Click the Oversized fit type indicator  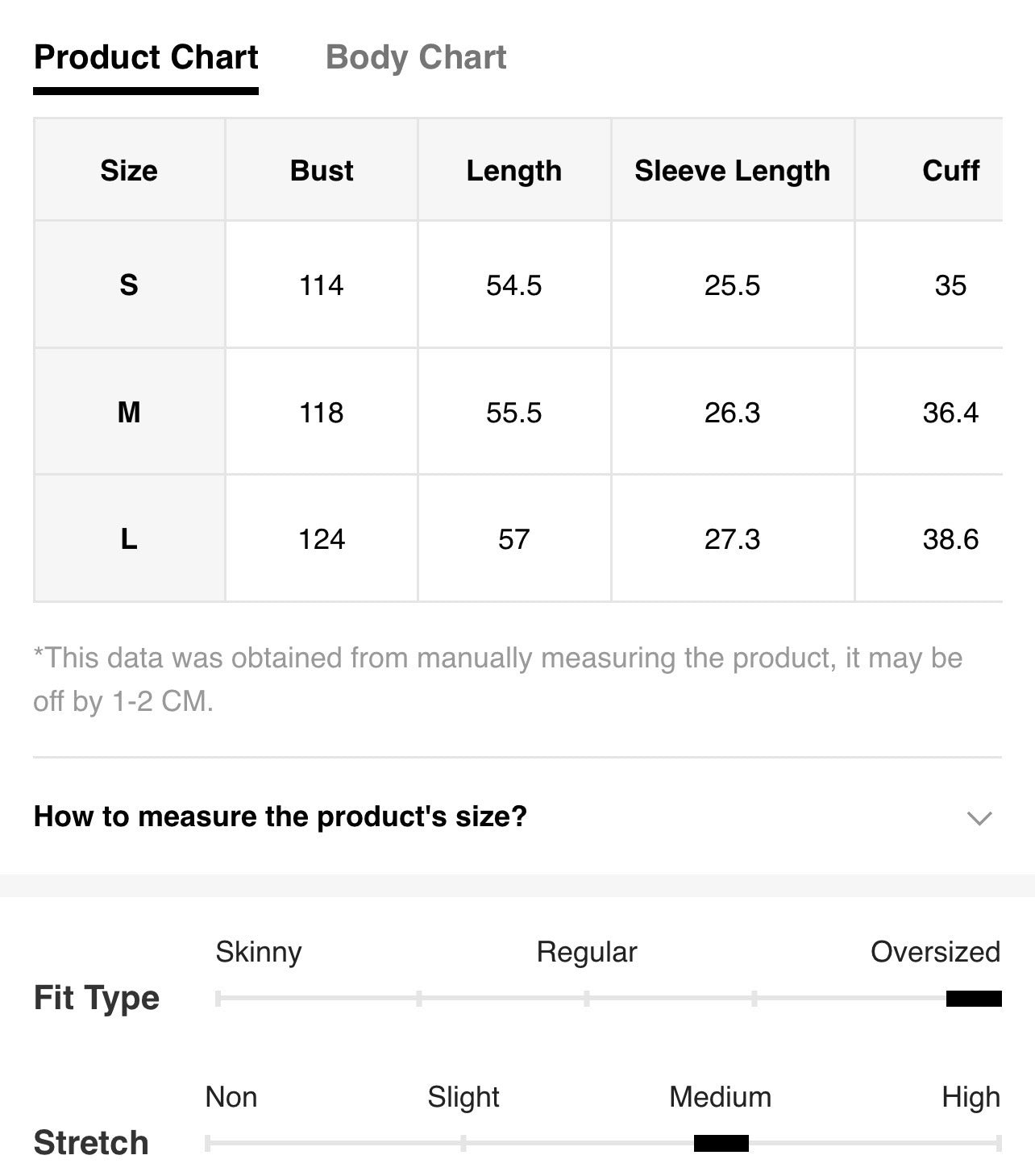tap(974, 999)
